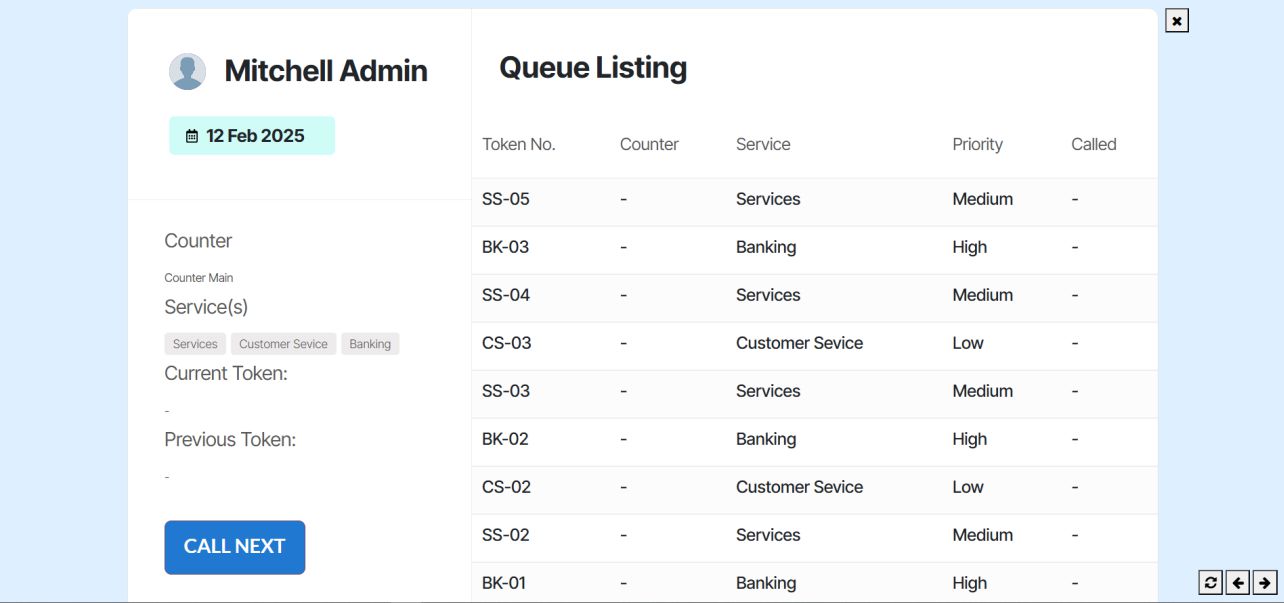Select the Services service tag
This screenshot has height=603, width=1284.
pos(195,344)
